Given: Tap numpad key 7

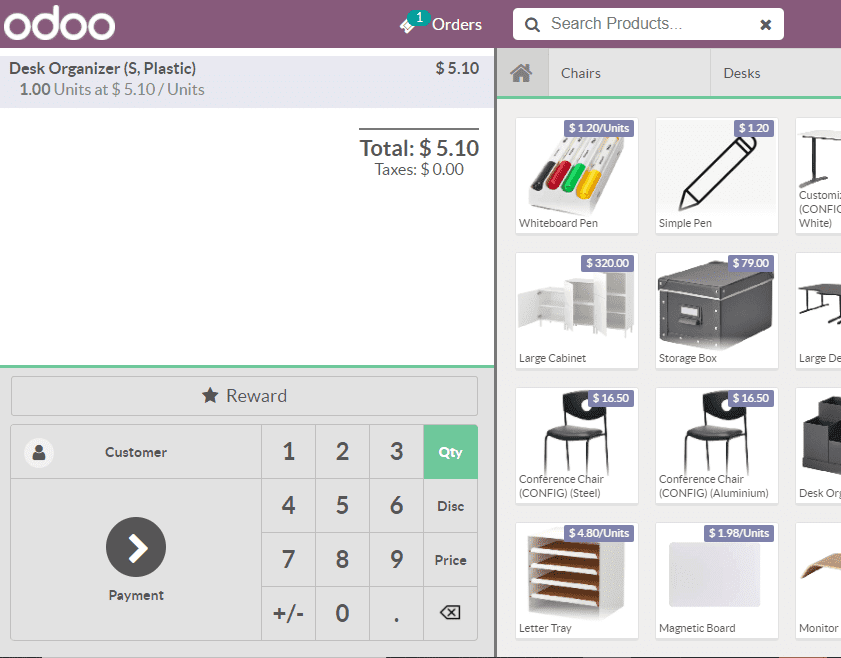Looking at the screenshot, I should click(289, 560).
